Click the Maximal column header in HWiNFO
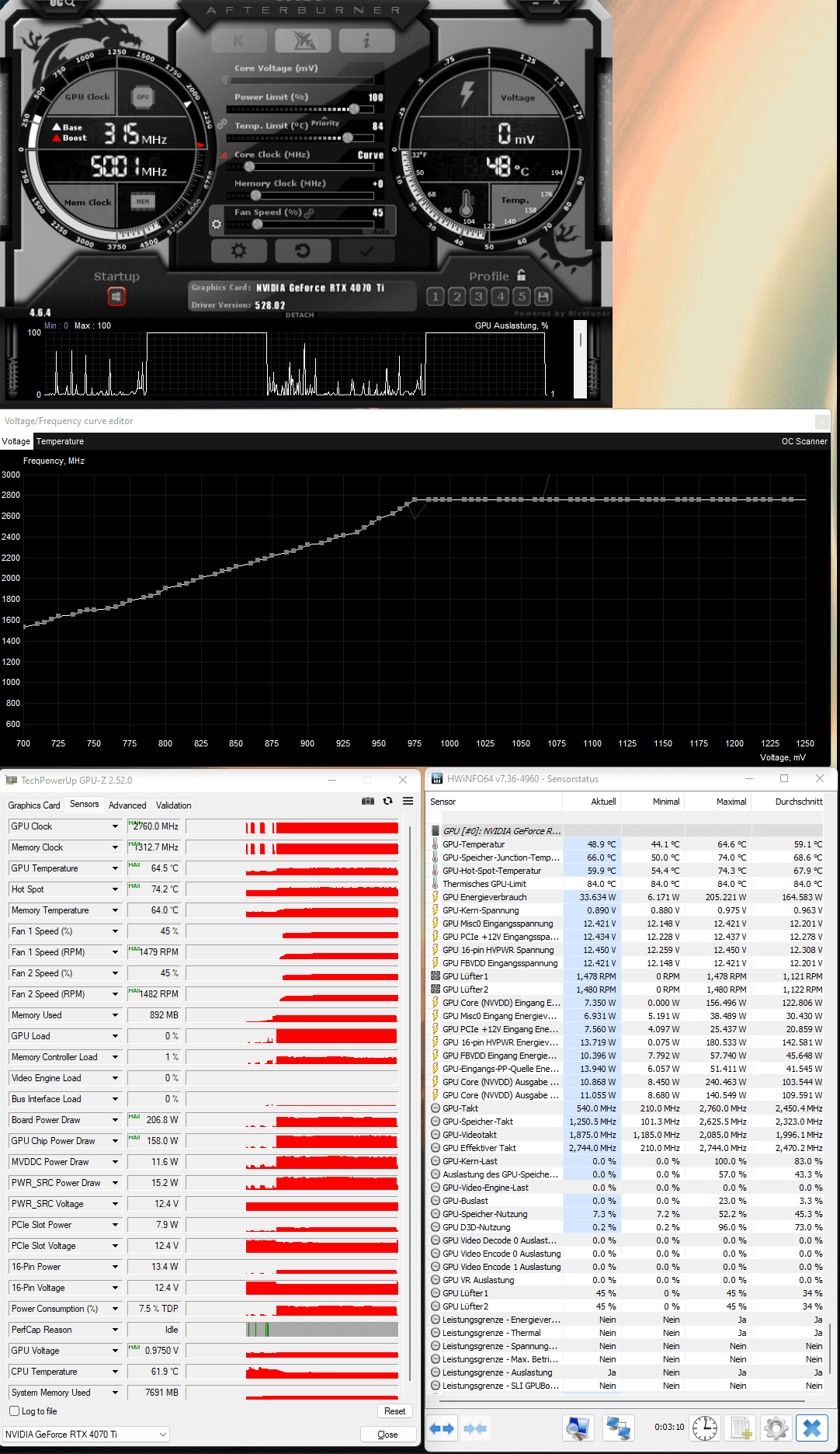The height and width of the screenshot is (1454, 840). tap(717, 802)
